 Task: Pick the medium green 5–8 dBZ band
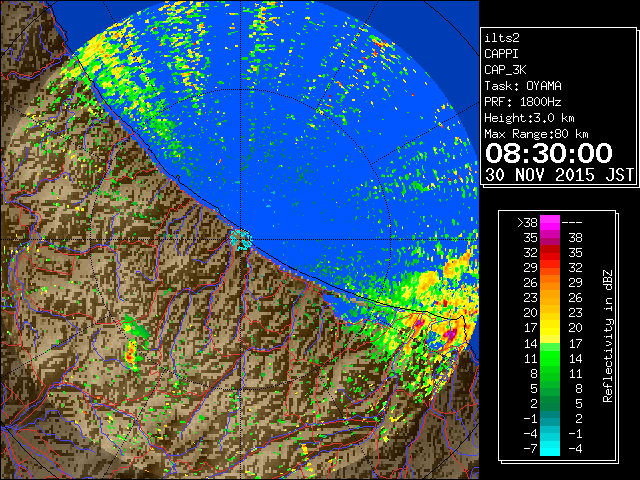coord(550,389)
